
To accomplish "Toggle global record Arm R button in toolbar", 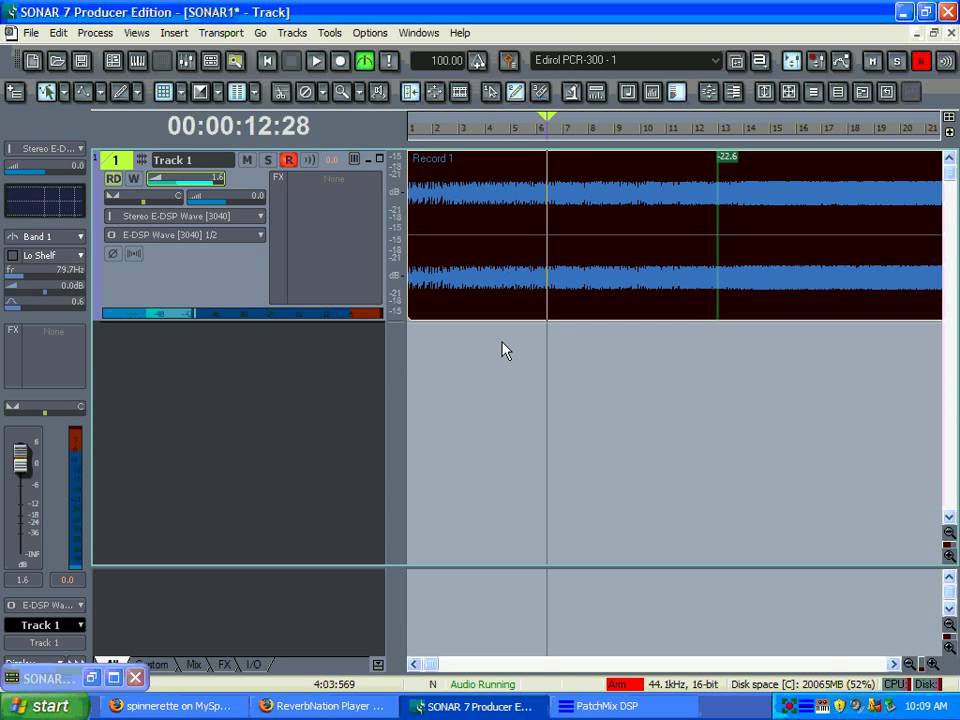I will [921, 61].
